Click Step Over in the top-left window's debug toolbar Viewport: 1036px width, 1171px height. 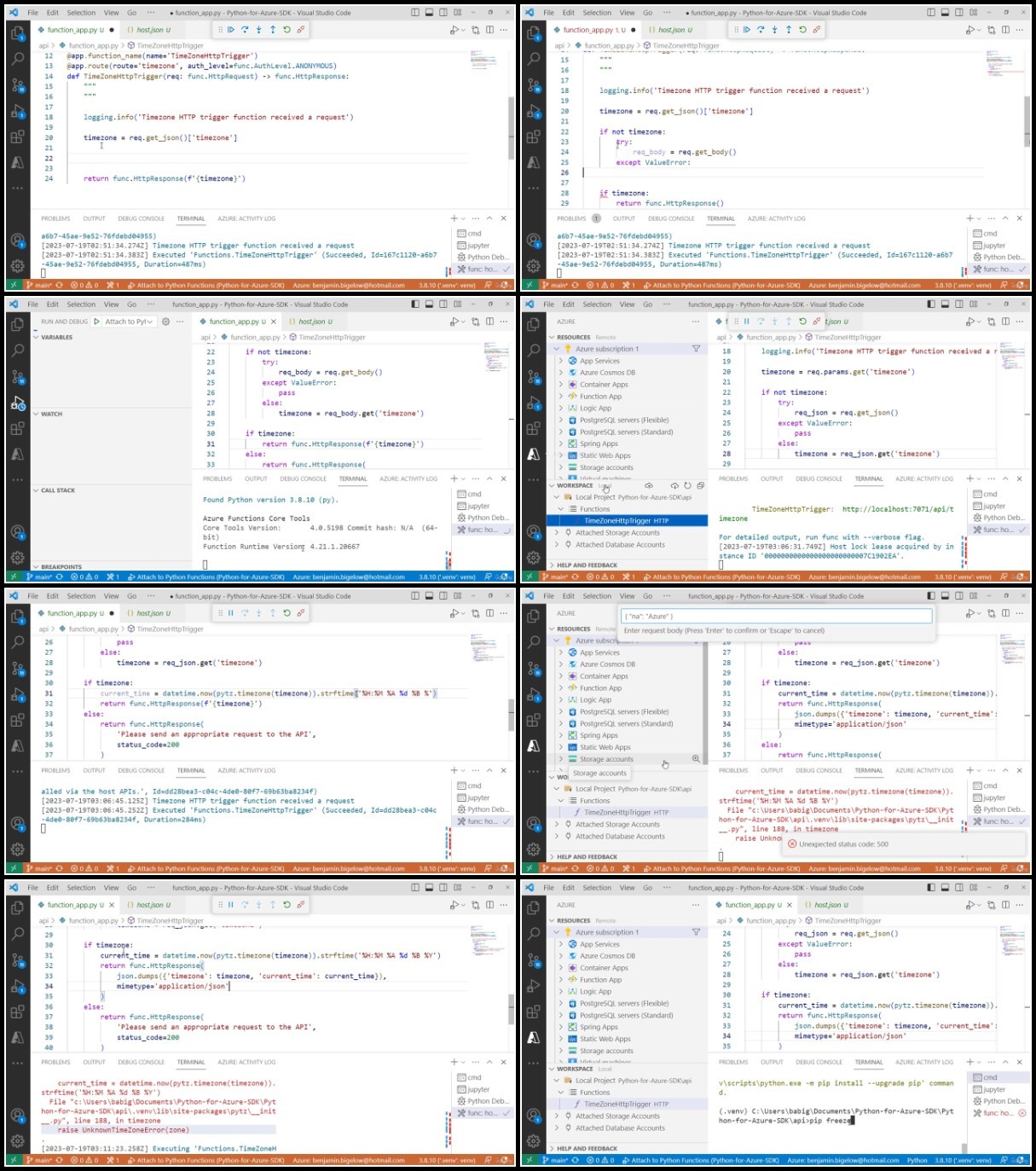point(245,30)
